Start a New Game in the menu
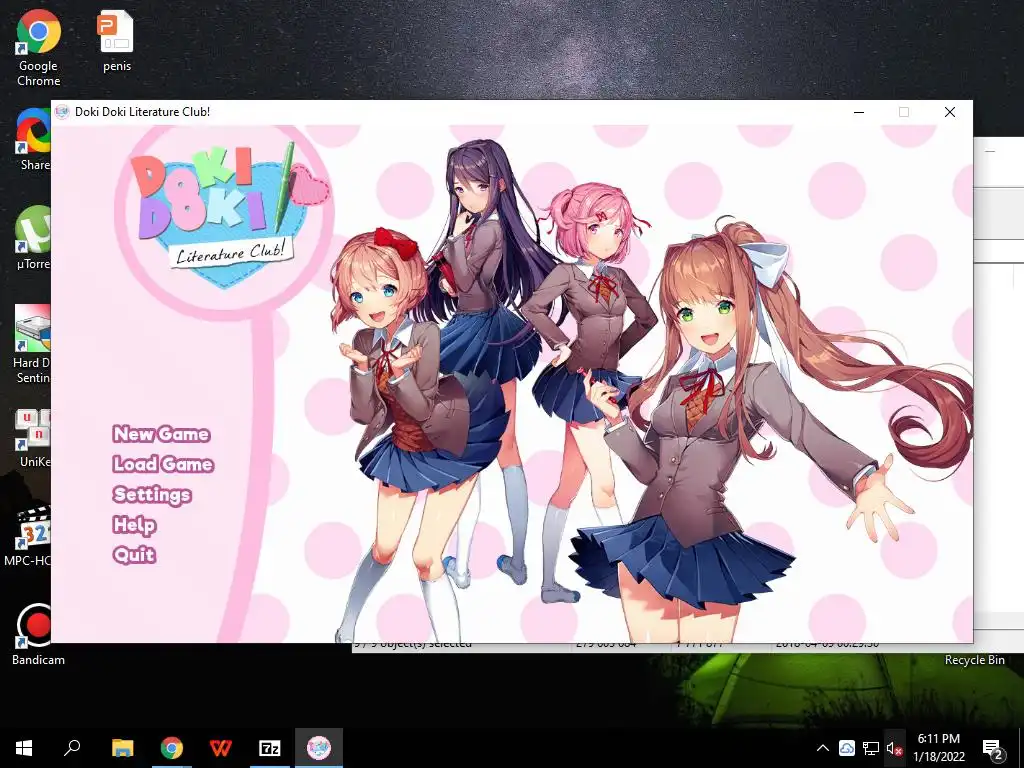The height and width of the screenshot is (768, 1024). click(161, 434)
